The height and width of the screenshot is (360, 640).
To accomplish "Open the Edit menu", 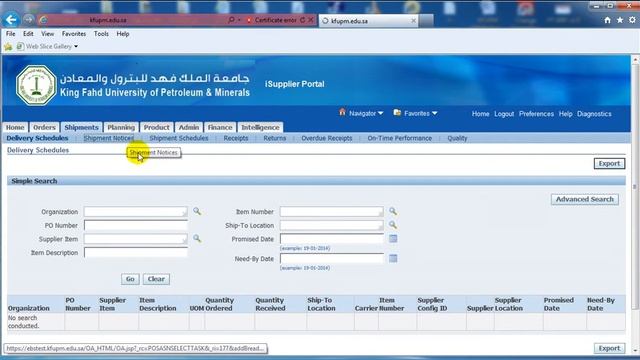I will pyautogui.click(x=28, y=34).
